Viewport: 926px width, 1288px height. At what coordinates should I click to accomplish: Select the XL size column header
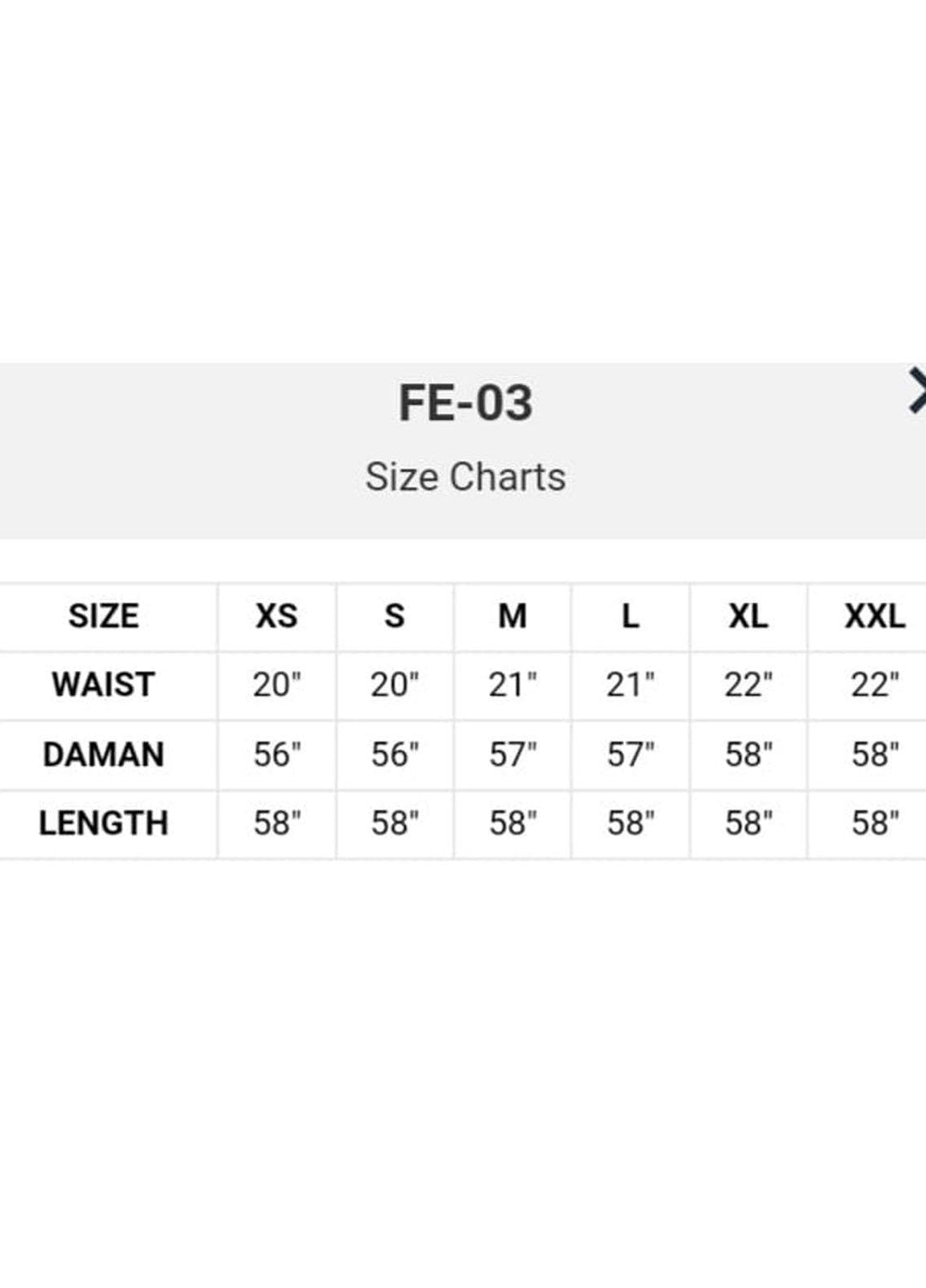749,616
